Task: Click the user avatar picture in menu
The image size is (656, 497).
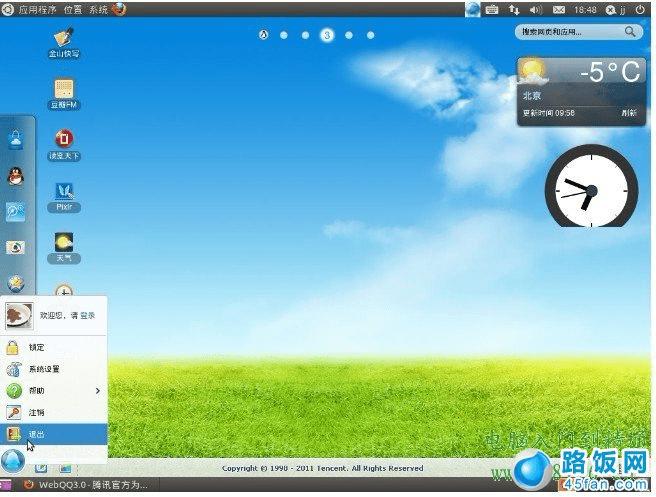Action: 19,316
